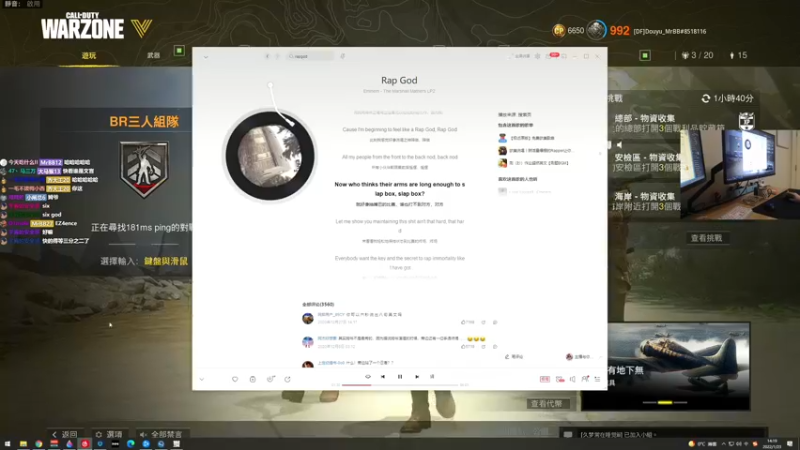
Task: Click the Warzone chat message icon
Action: click(x=568, y=435)
